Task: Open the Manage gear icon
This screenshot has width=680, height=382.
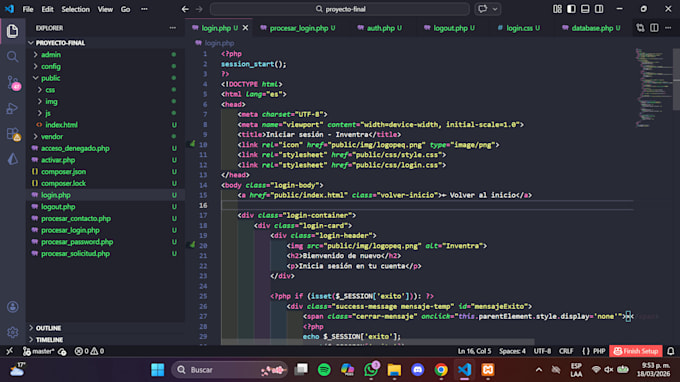Action: tap(13, 332)
